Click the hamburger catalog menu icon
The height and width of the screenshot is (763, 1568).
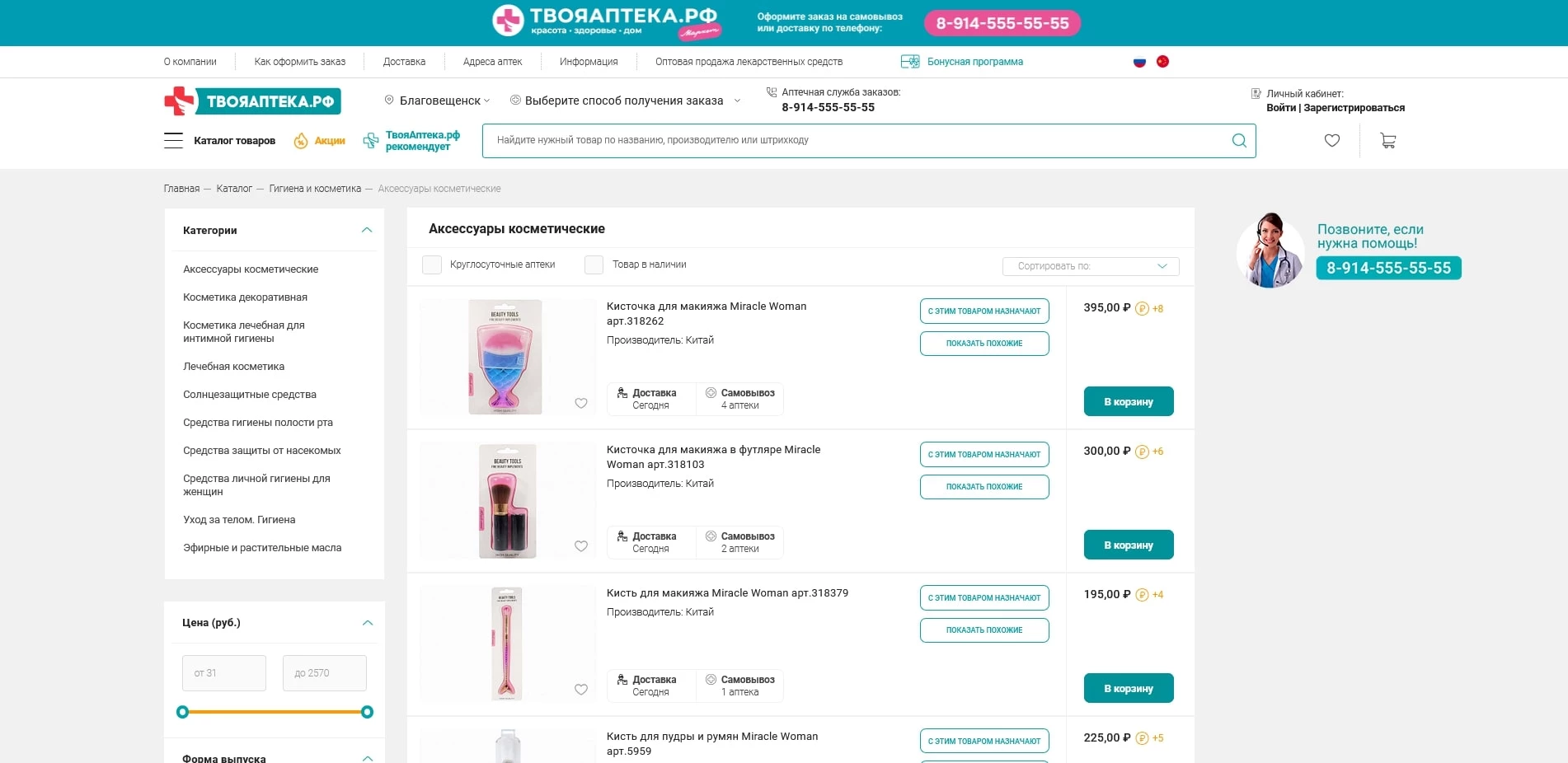click(x=173, y=141)
